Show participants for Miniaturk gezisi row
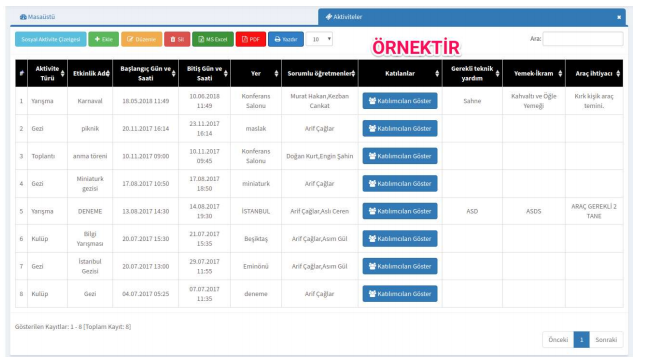Screen dimensions: 648x361 pyautogui.click(x=400, y=183)
